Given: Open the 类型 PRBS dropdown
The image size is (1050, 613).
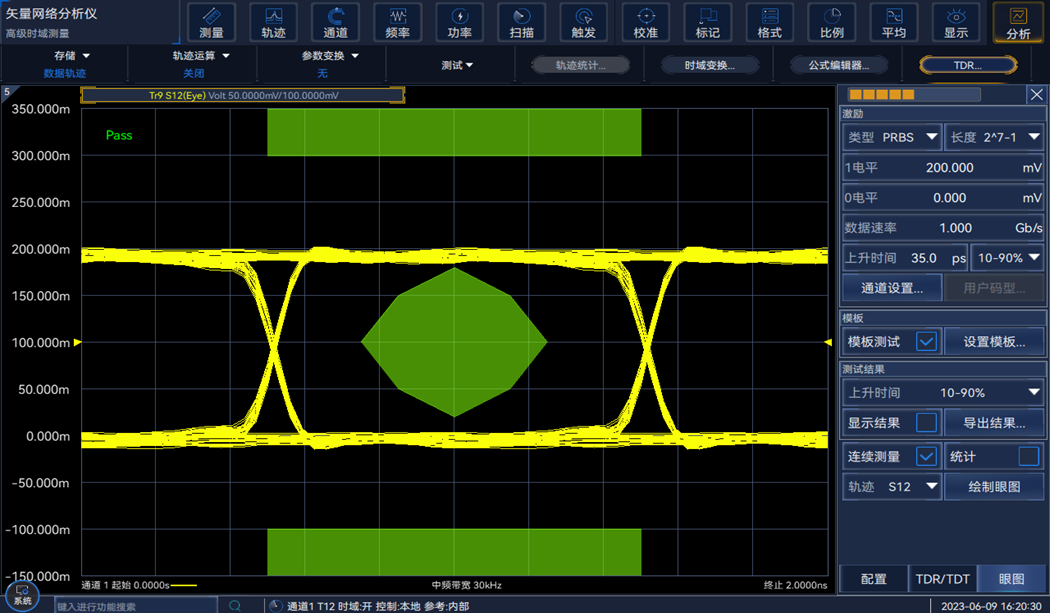Looking at the screenshot, I should 891,138.
